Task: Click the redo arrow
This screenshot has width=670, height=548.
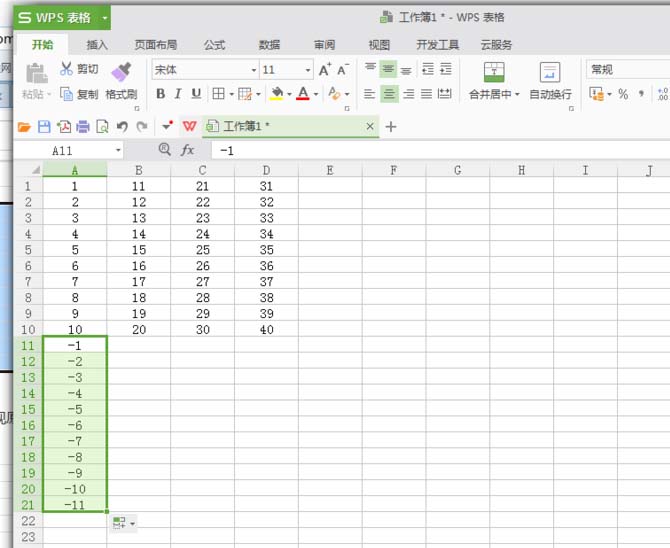Action: tap(142, 127)
